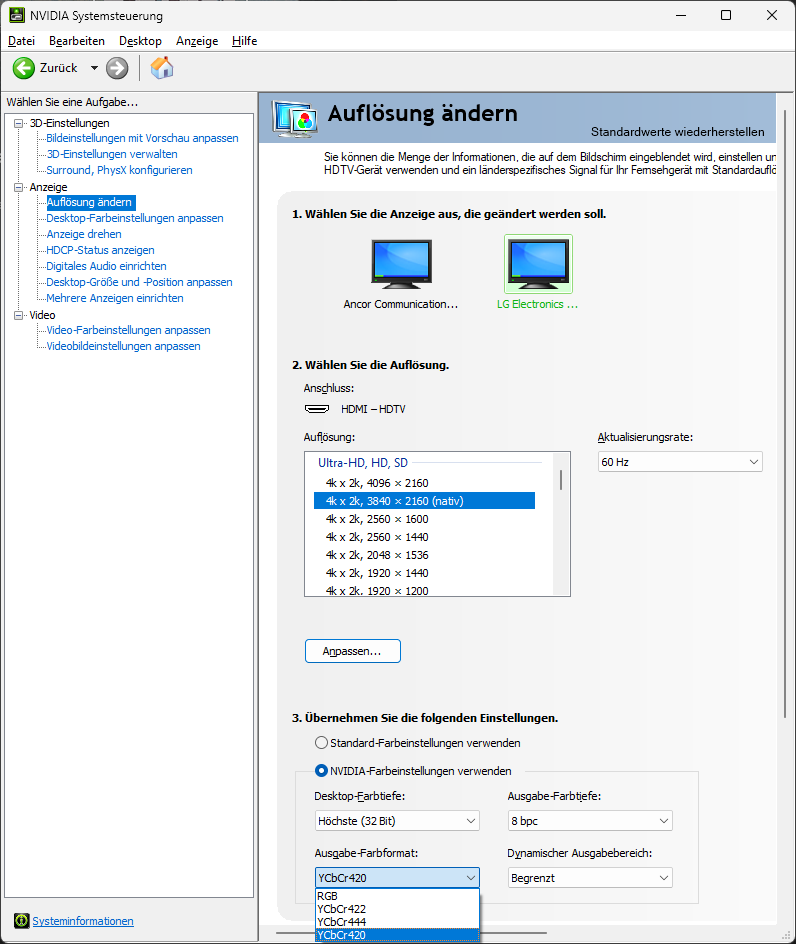The height and width of the screenshot is (944, 796).
Task: Open Video-Farbeinstellungen anpassen
Action: (128, 330)
